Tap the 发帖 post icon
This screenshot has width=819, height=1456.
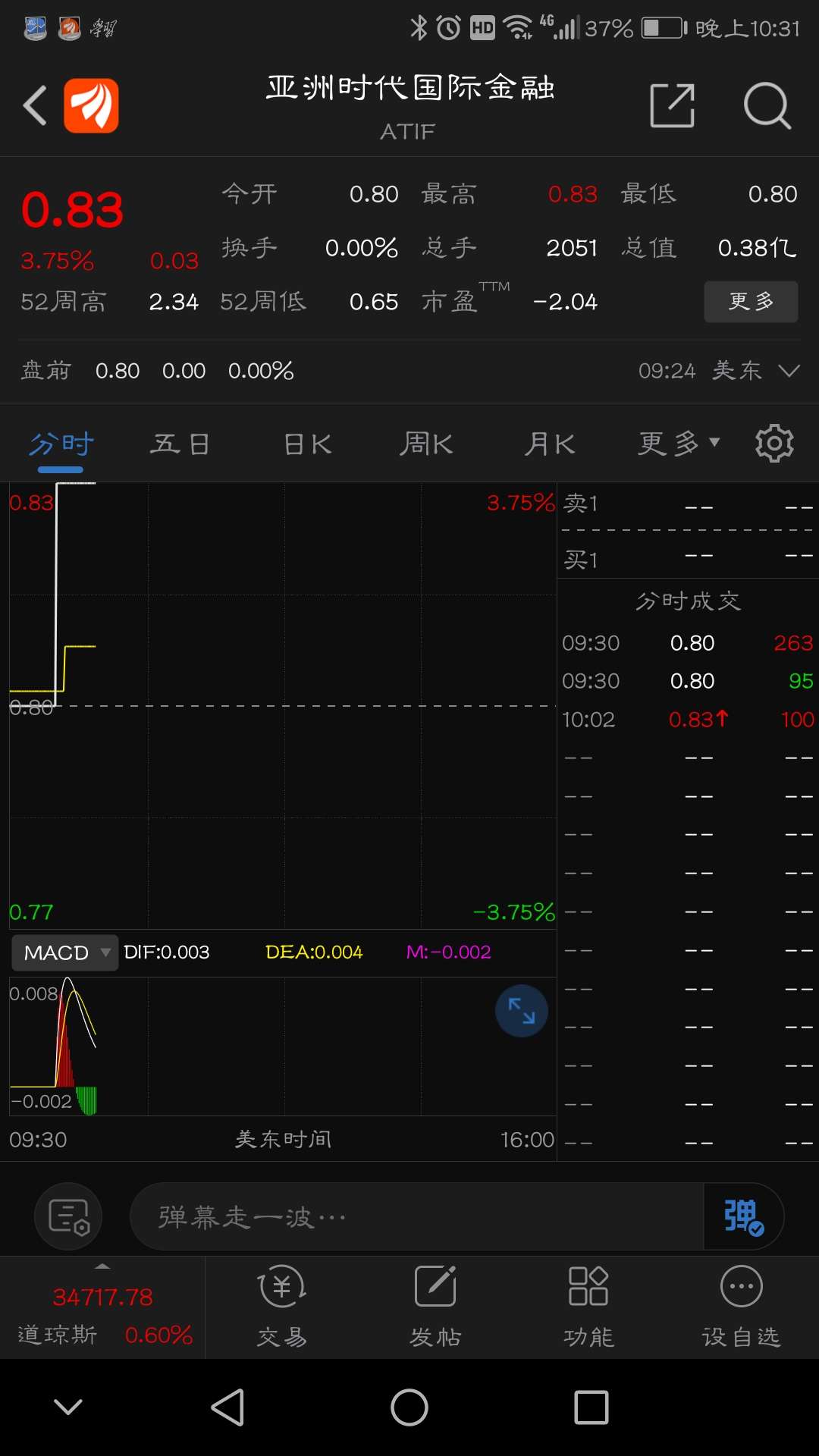(x=435, y=1307)
